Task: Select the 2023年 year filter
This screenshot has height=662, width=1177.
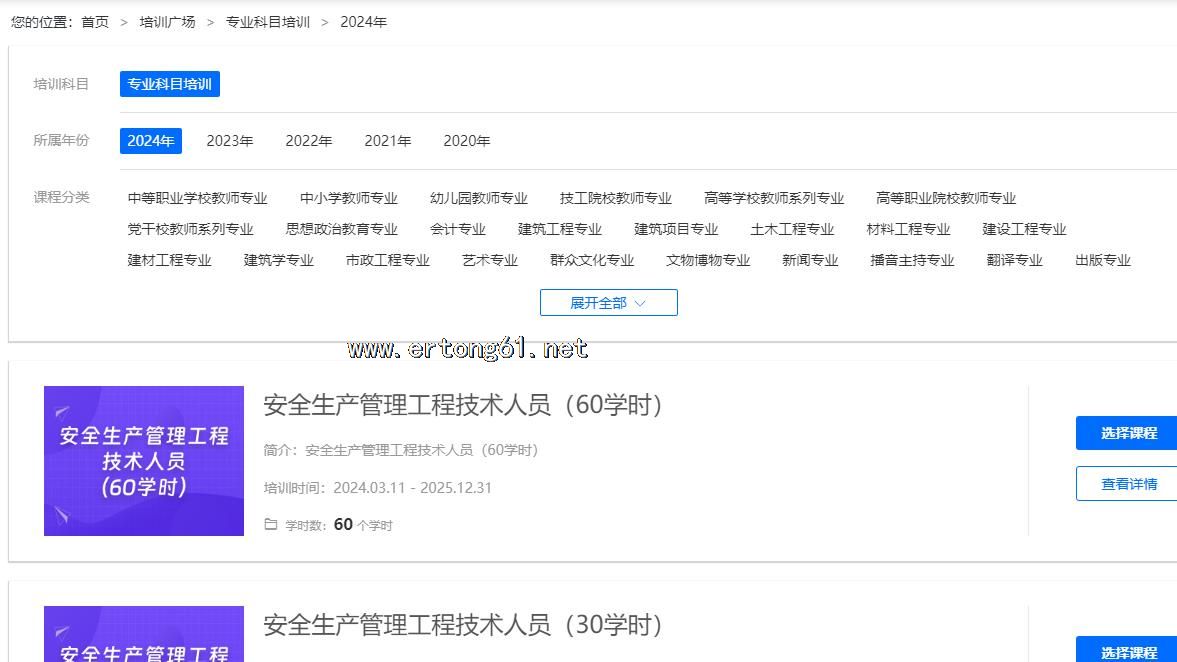Action: point(230,141)
